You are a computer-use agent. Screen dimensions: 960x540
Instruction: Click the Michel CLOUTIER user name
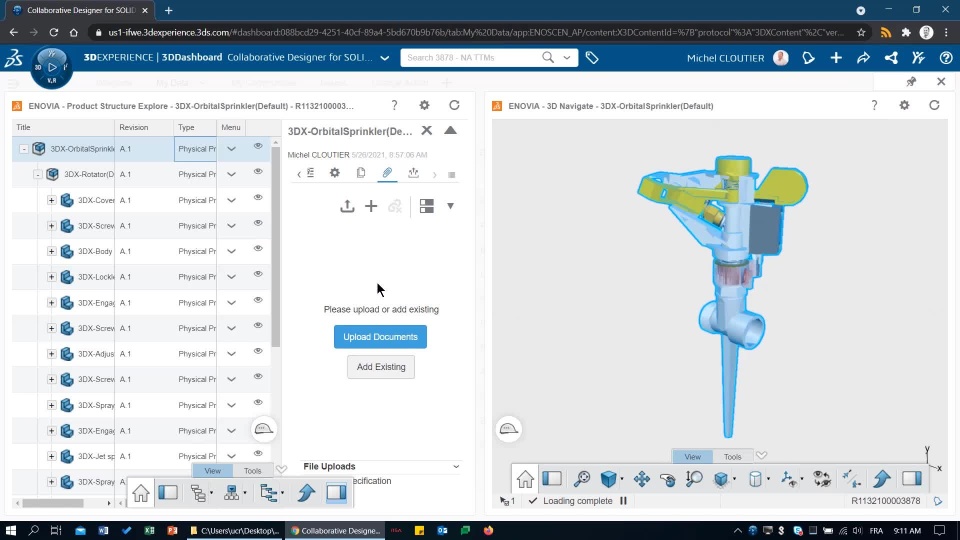pos(726,58)
